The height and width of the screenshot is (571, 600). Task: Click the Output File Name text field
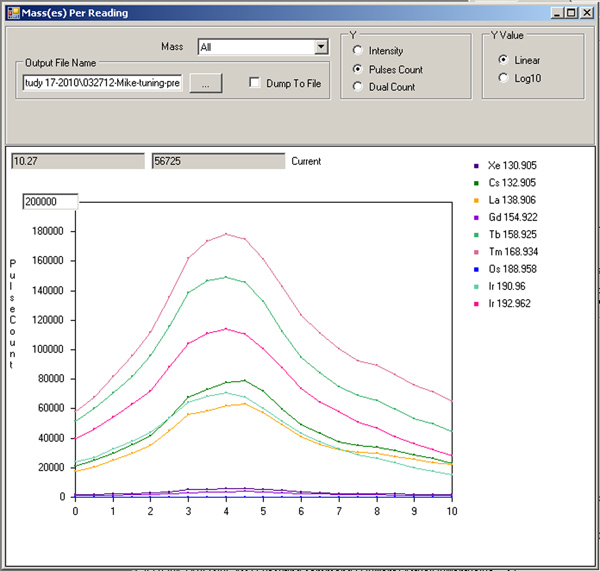tap(102, 84)
